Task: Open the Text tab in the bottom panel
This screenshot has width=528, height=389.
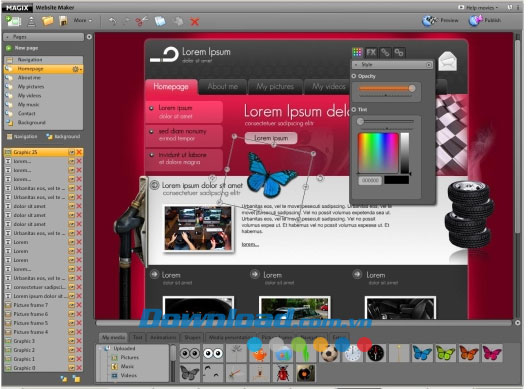Action: coord(138,337)
